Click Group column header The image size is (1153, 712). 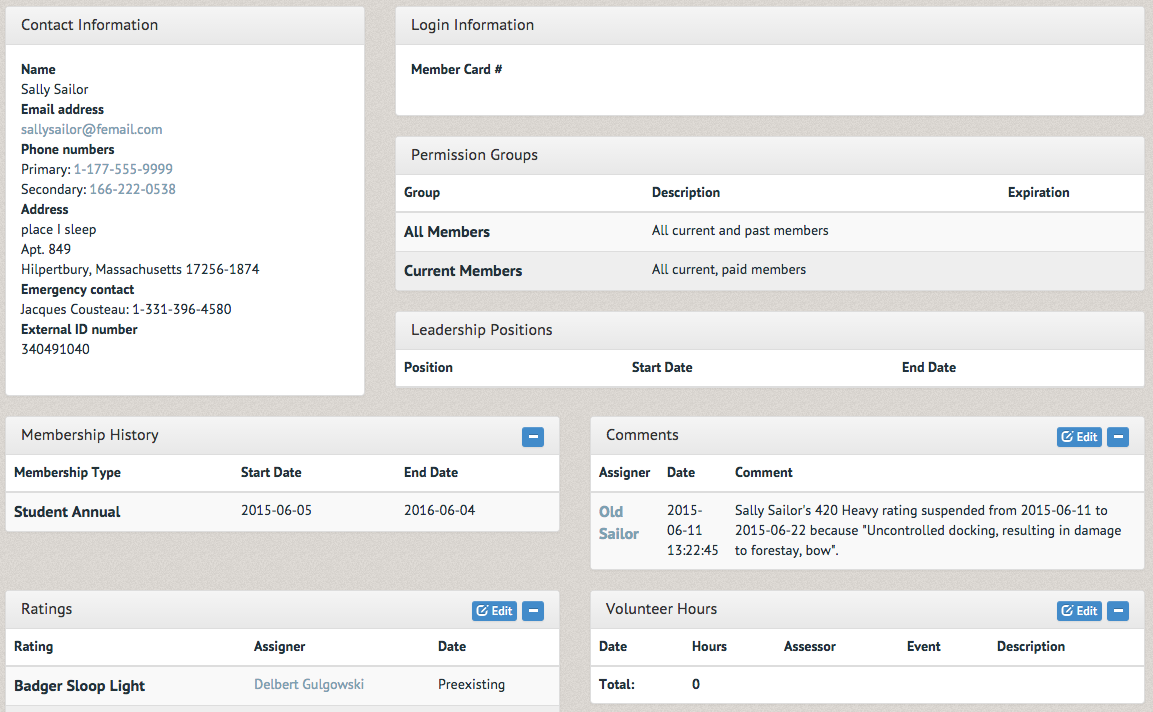(421, 193)
